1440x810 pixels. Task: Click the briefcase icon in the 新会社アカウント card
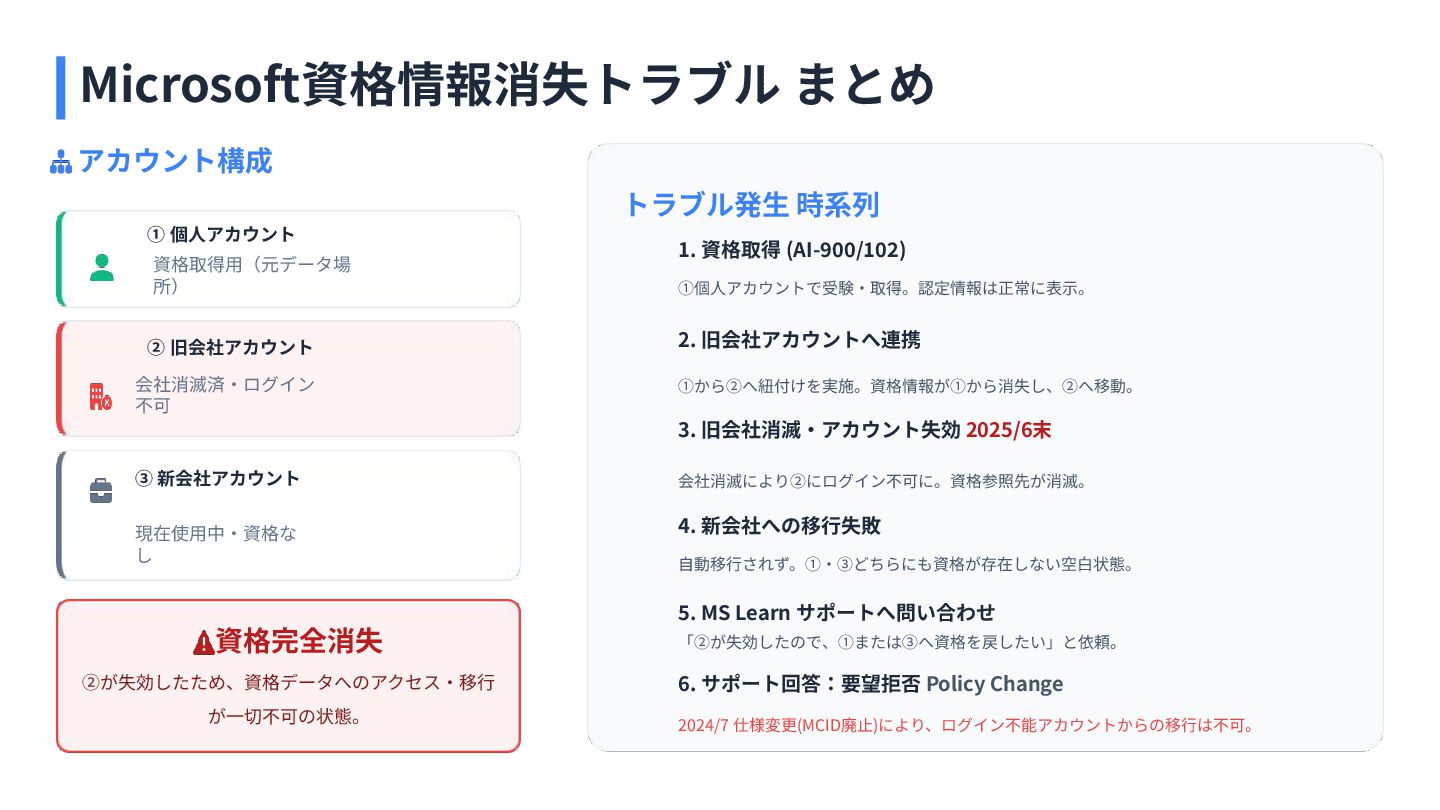pyautogui.click(x=101, y=490)
